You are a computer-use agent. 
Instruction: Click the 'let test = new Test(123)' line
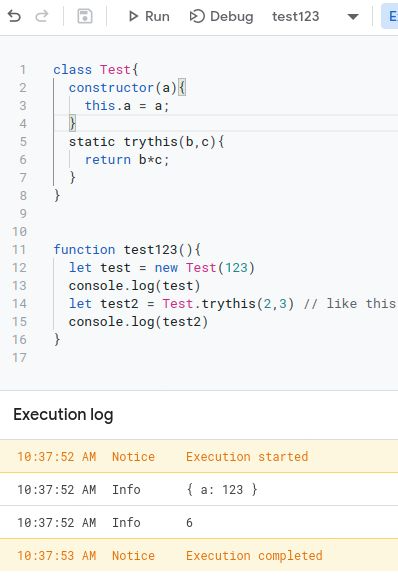click(x=162, y=268)
